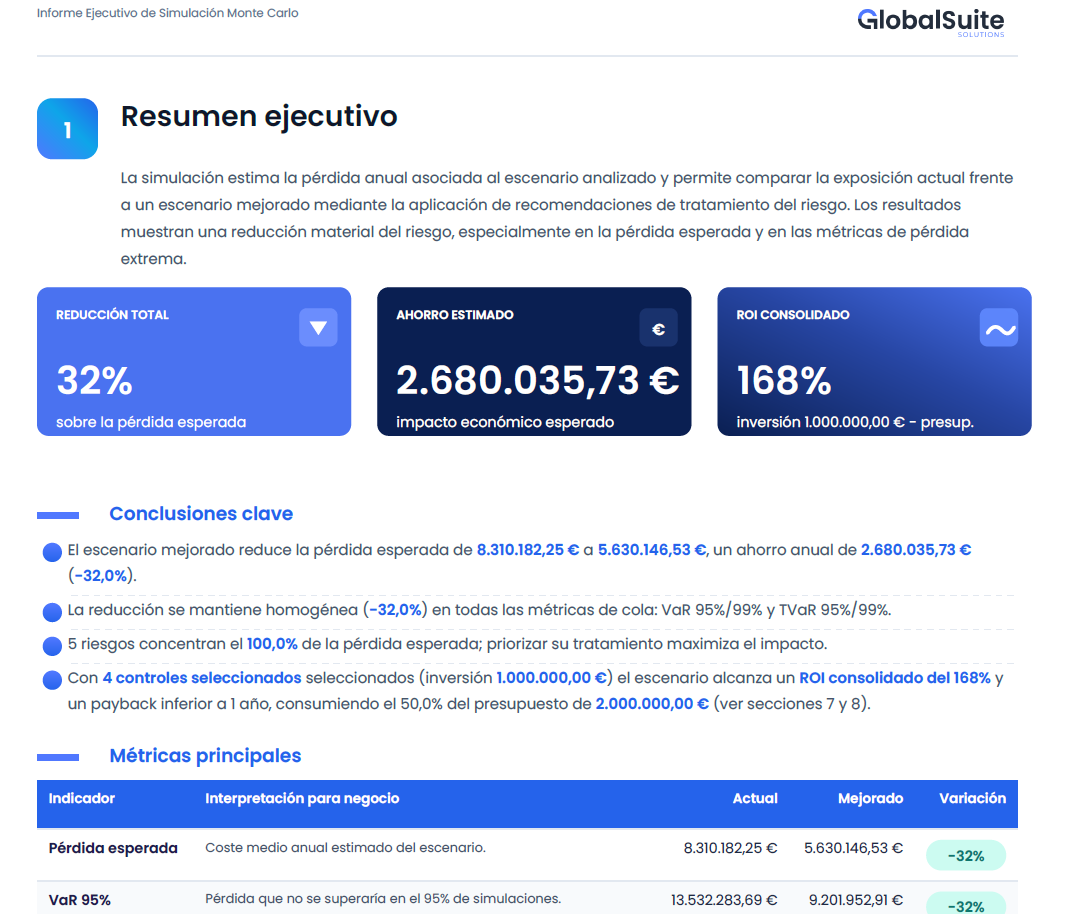The width and height of the screenshot is (1086, 914).
Task: Click the bullet beside the 4 controles conclusion
Action: 52,680
